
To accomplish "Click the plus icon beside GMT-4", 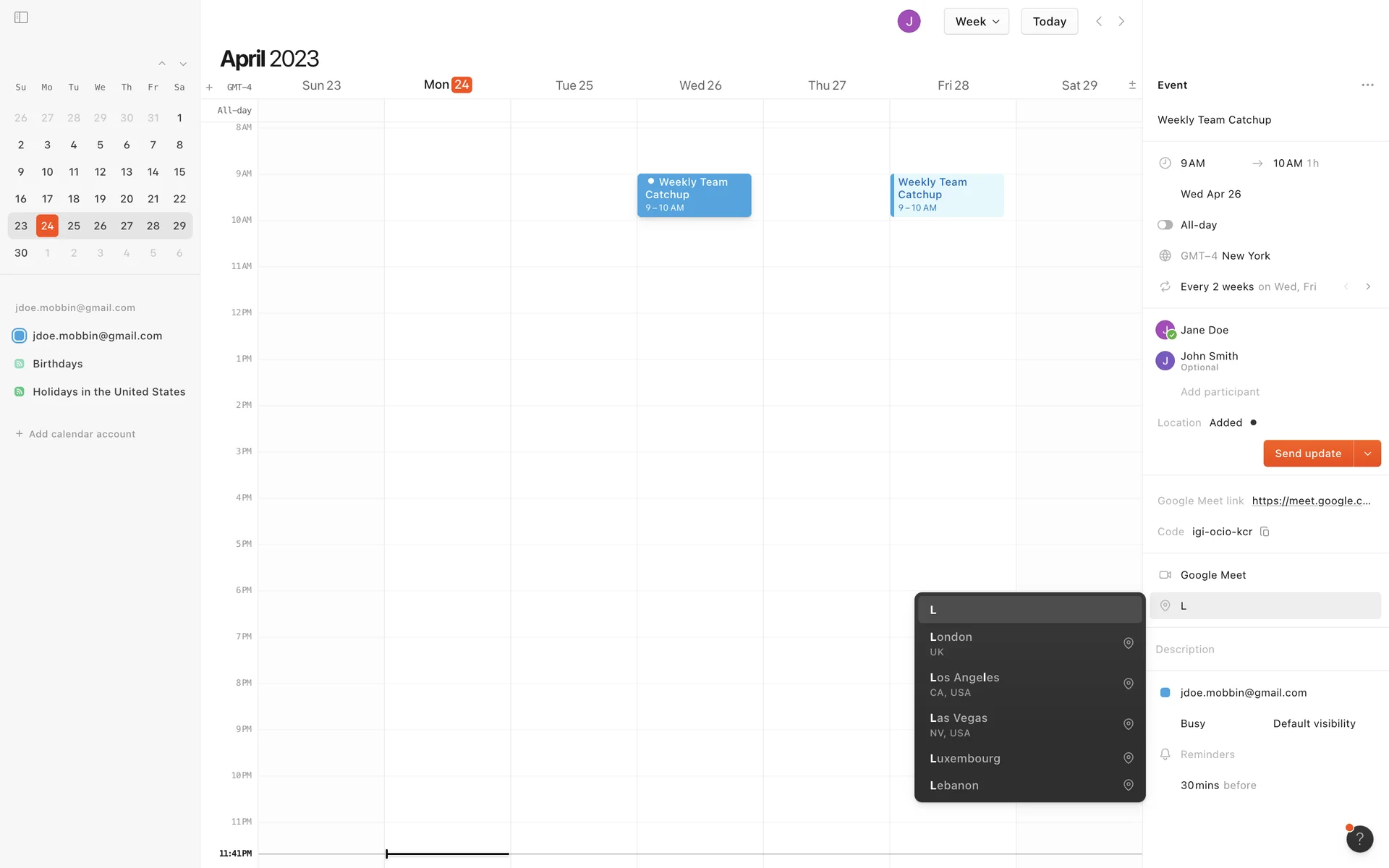I will click(x=209, y=88).
